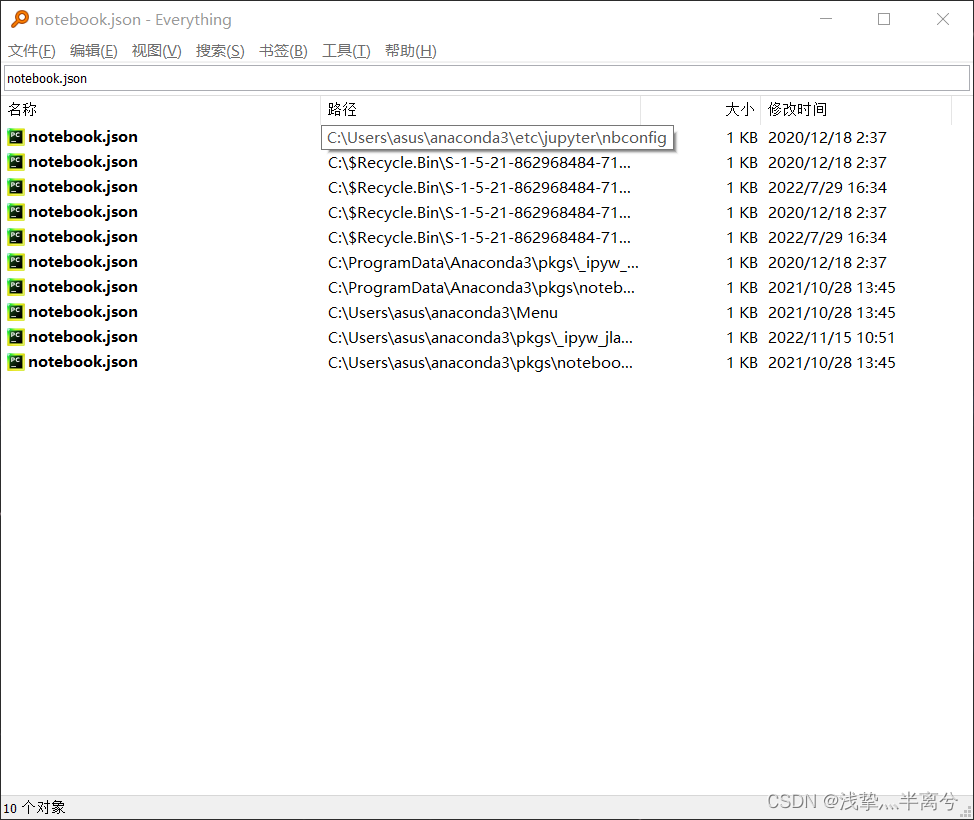
Task: Click file icon of the Users pkgs\noteboo... row
Action: tap(16, 362)
